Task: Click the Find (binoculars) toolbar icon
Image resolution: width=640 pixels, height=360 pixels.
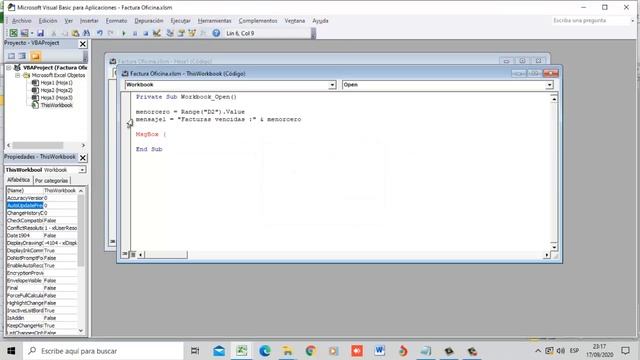Action: click(87, 33)
